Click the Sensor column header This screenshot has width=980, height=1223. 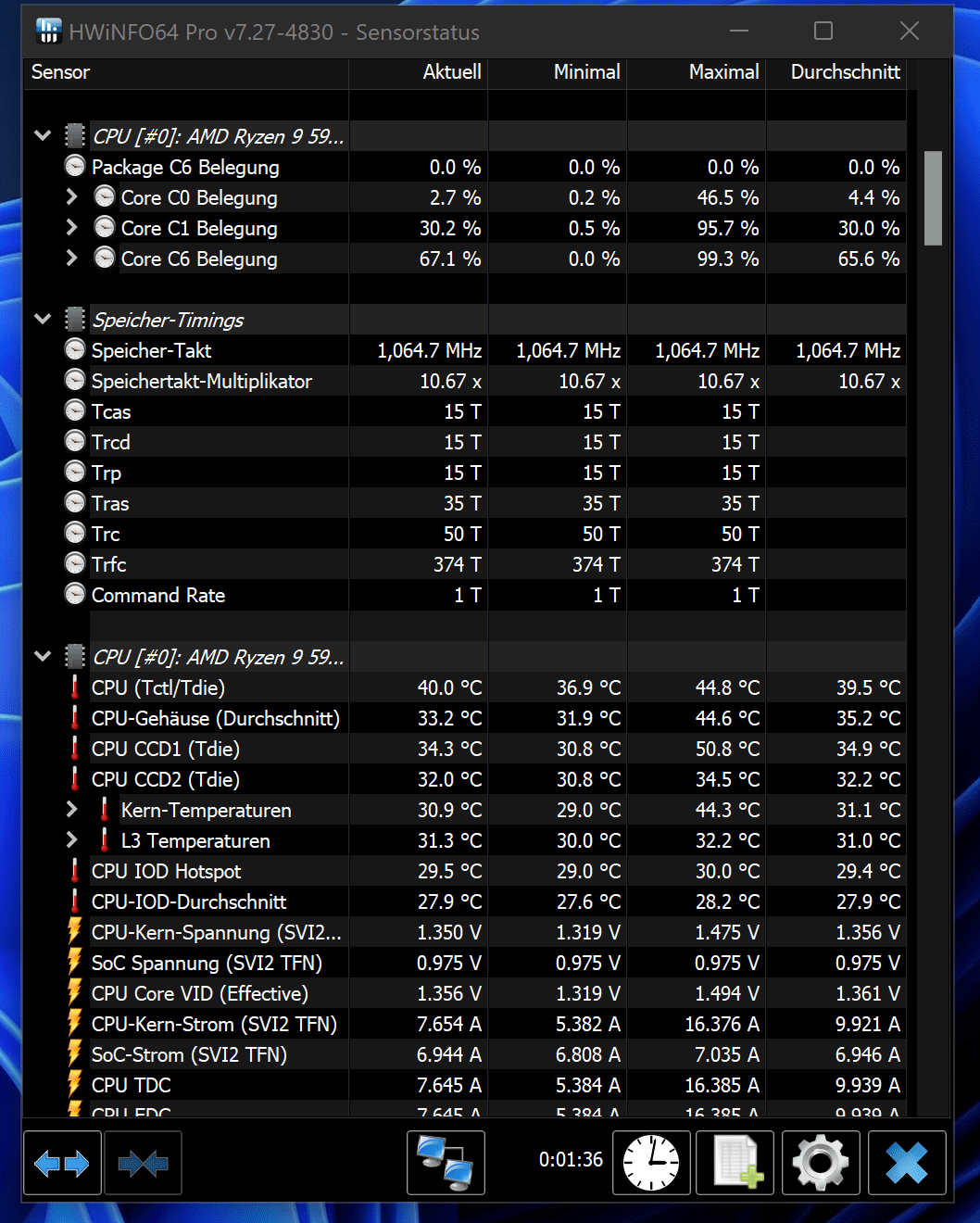click(186, 72)
